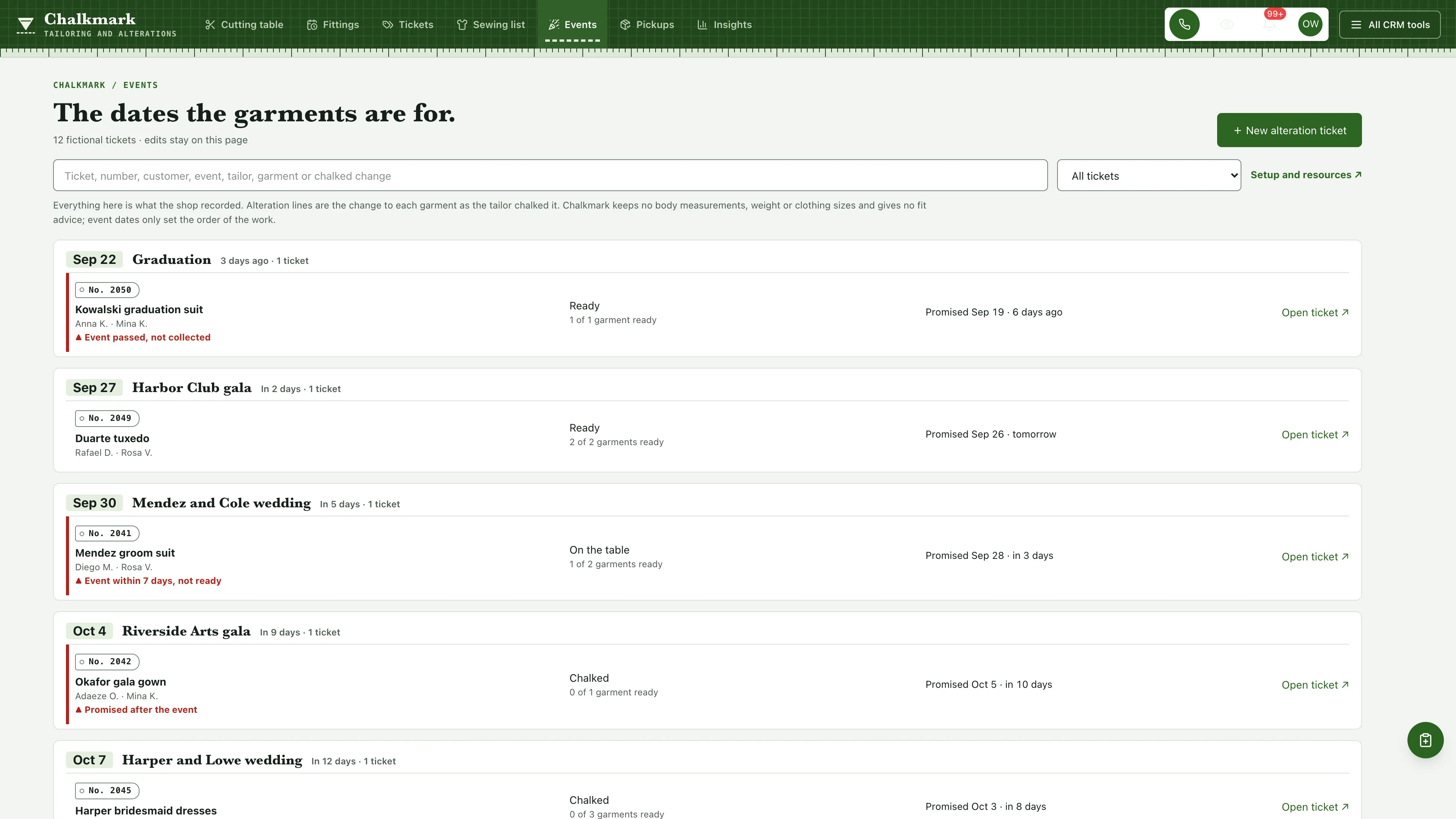Click the Oct 4 date chip
Image resolution: width=1456 pixels, height=819 pixels.
tap(89, 631)
